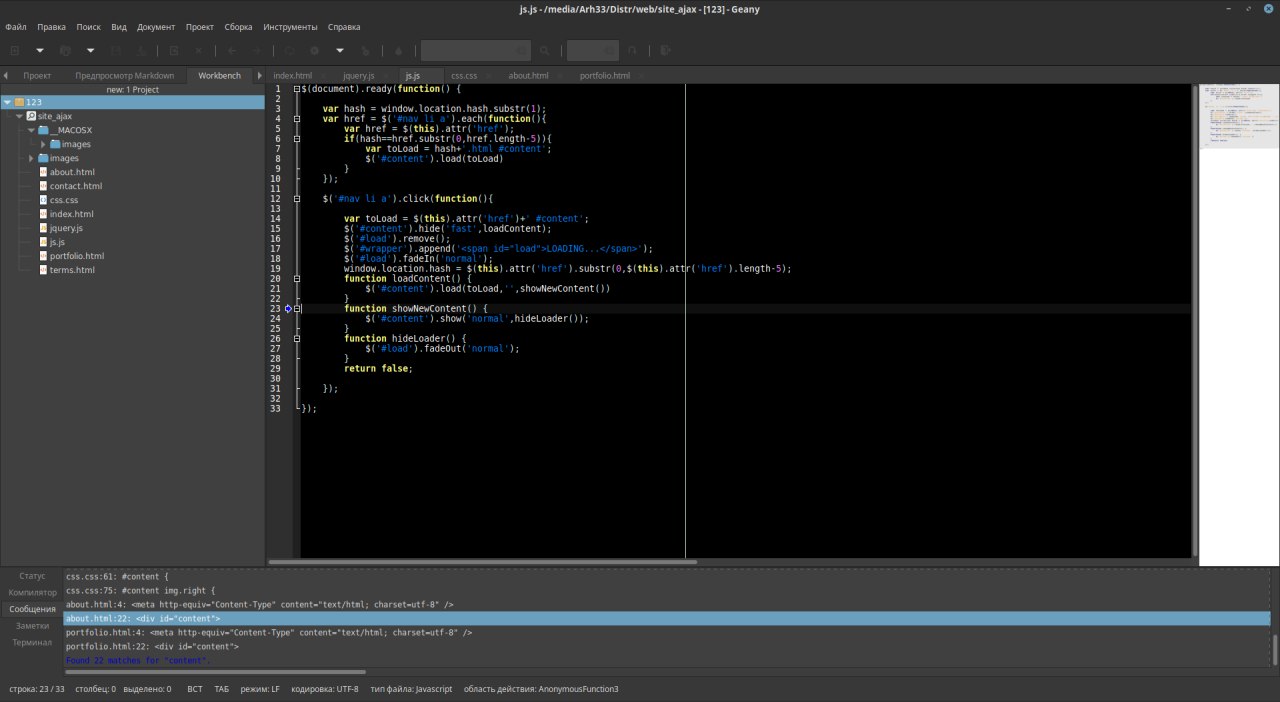Screen dimensions: 1280x702
Task: Click 'кодировка: UTF-8' in status bar
Action: [324, 689]
